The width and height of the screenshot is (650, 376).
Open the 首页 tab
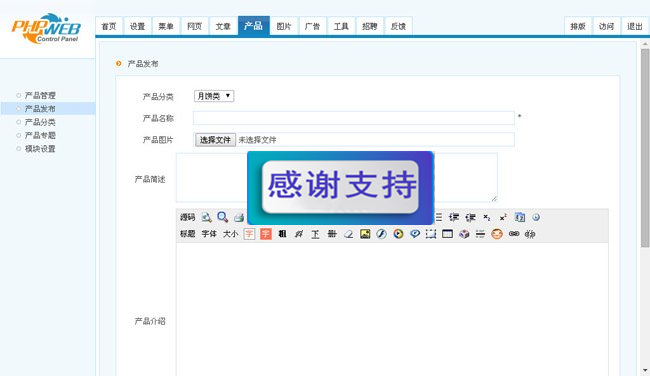109,26
